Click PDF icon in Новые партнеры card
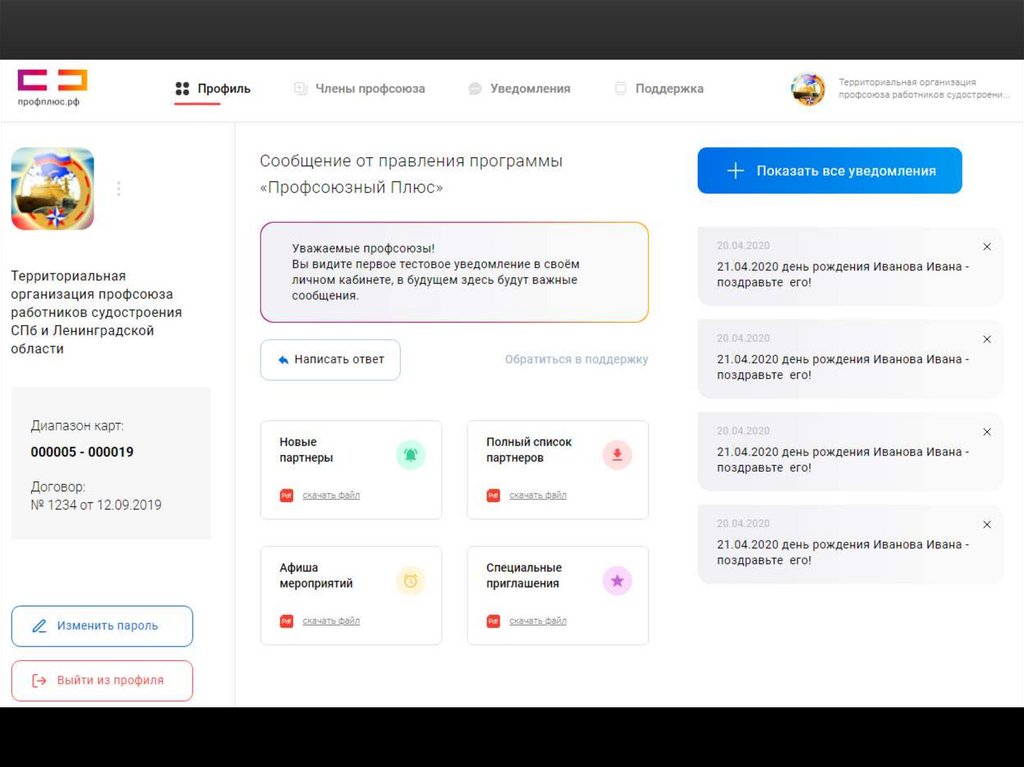1024x767 pixels. 287,496
